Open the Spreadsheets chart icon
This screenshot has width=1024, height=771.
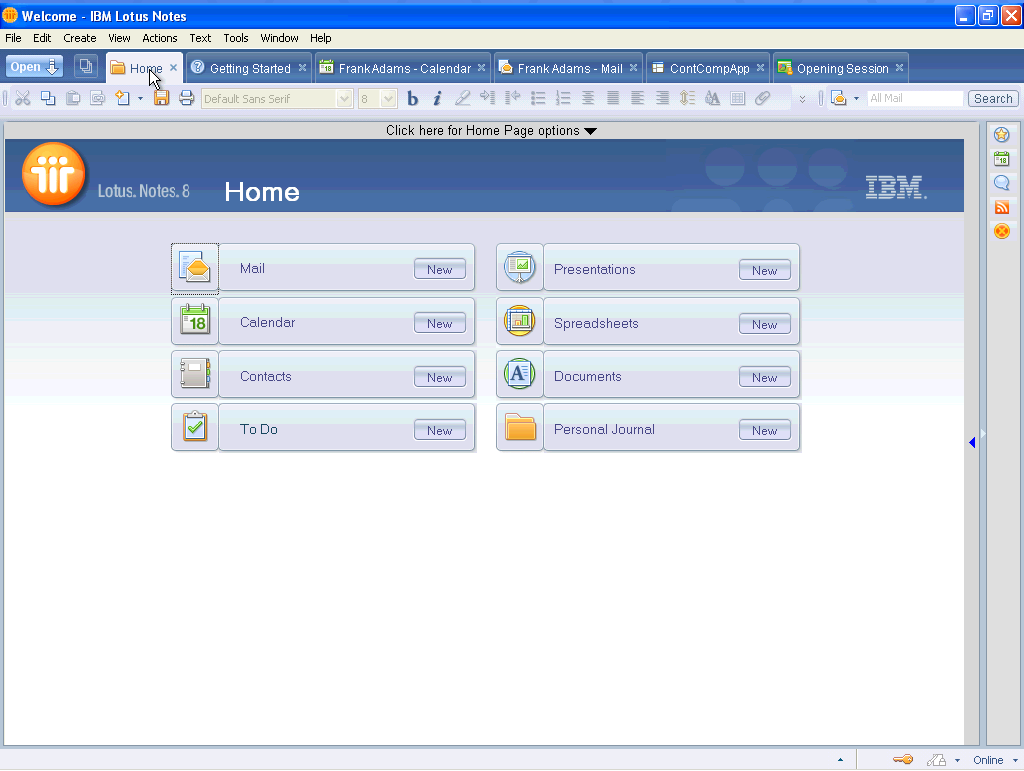click(519, 322)
